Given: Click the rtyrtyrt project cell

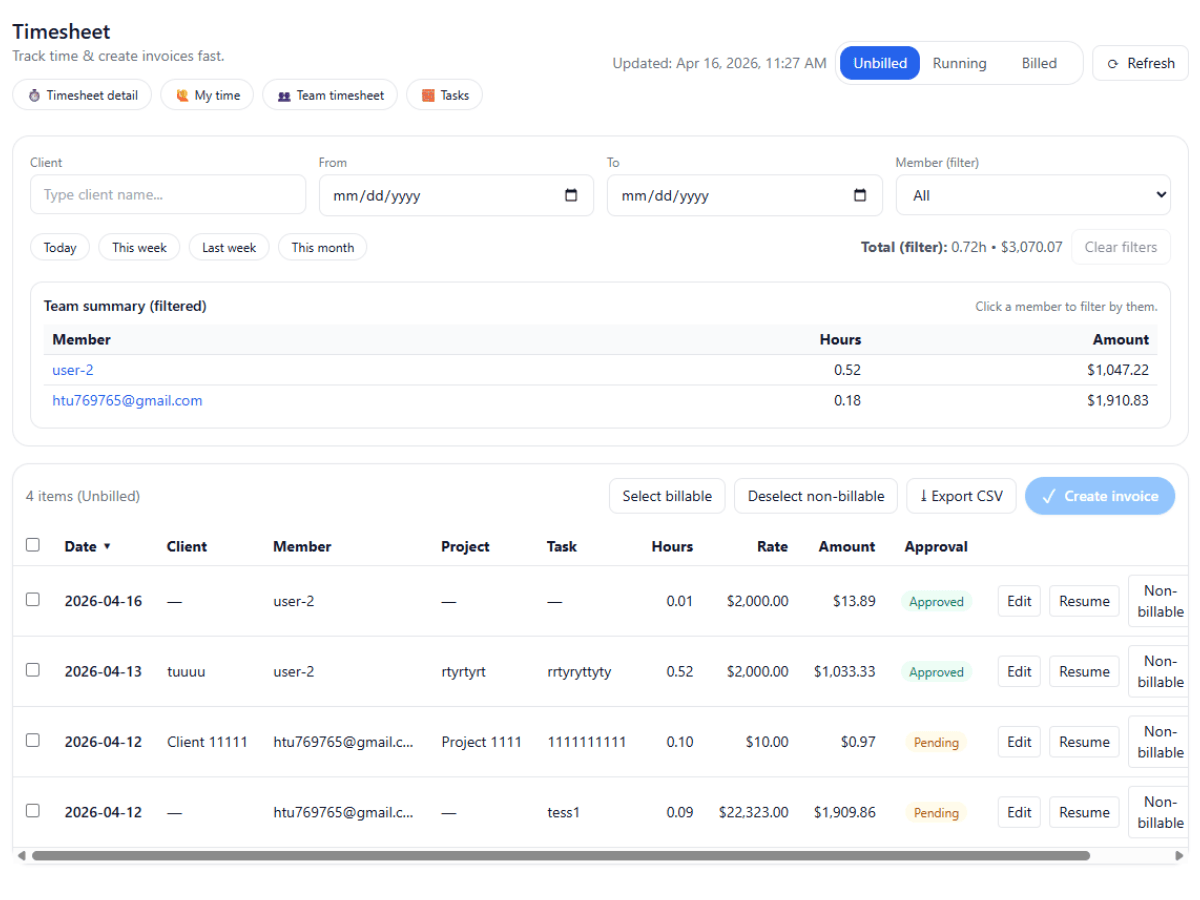Looking at the screenshot, I should pos(463,672).
